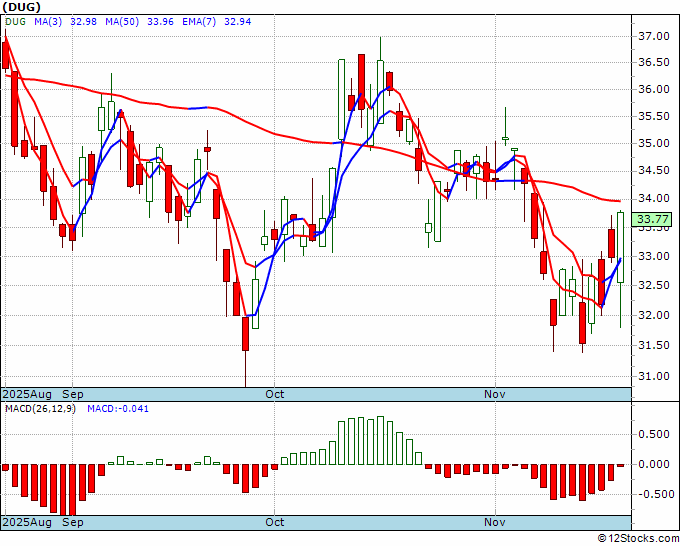Click the EMA(7) value 32.94
The width and height of the screenshot is (680, 546).
pyautogui.click(x=238, y=22)
